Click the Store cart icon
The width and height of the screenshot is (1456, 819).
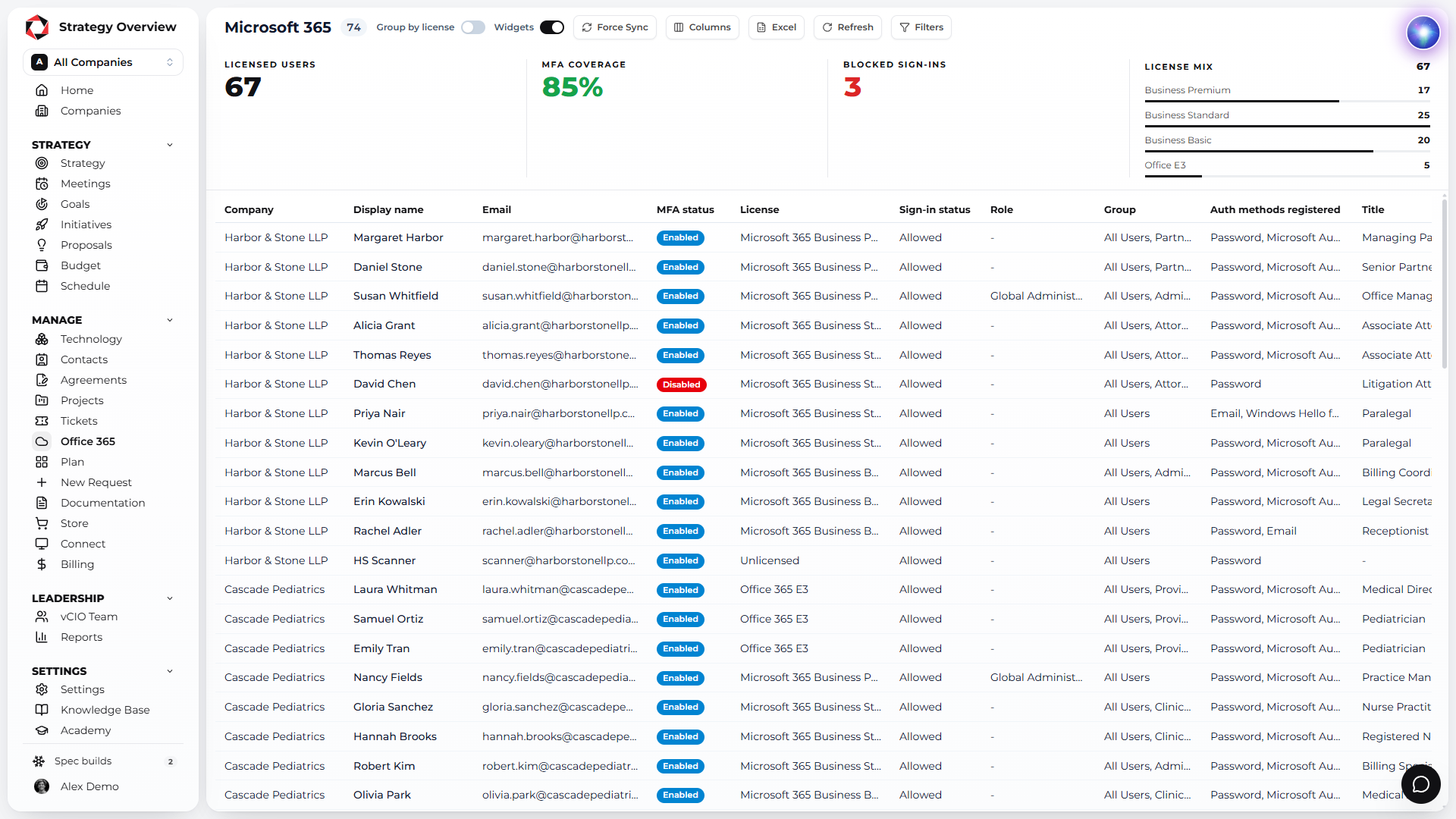(42, 523)
